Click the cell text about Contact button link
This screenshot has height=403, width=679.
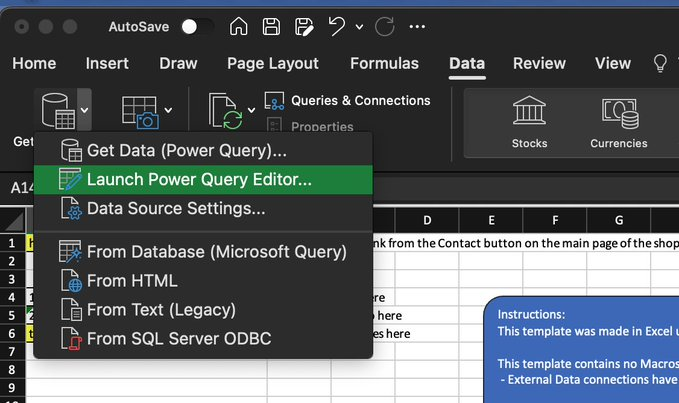pos(526,243)
